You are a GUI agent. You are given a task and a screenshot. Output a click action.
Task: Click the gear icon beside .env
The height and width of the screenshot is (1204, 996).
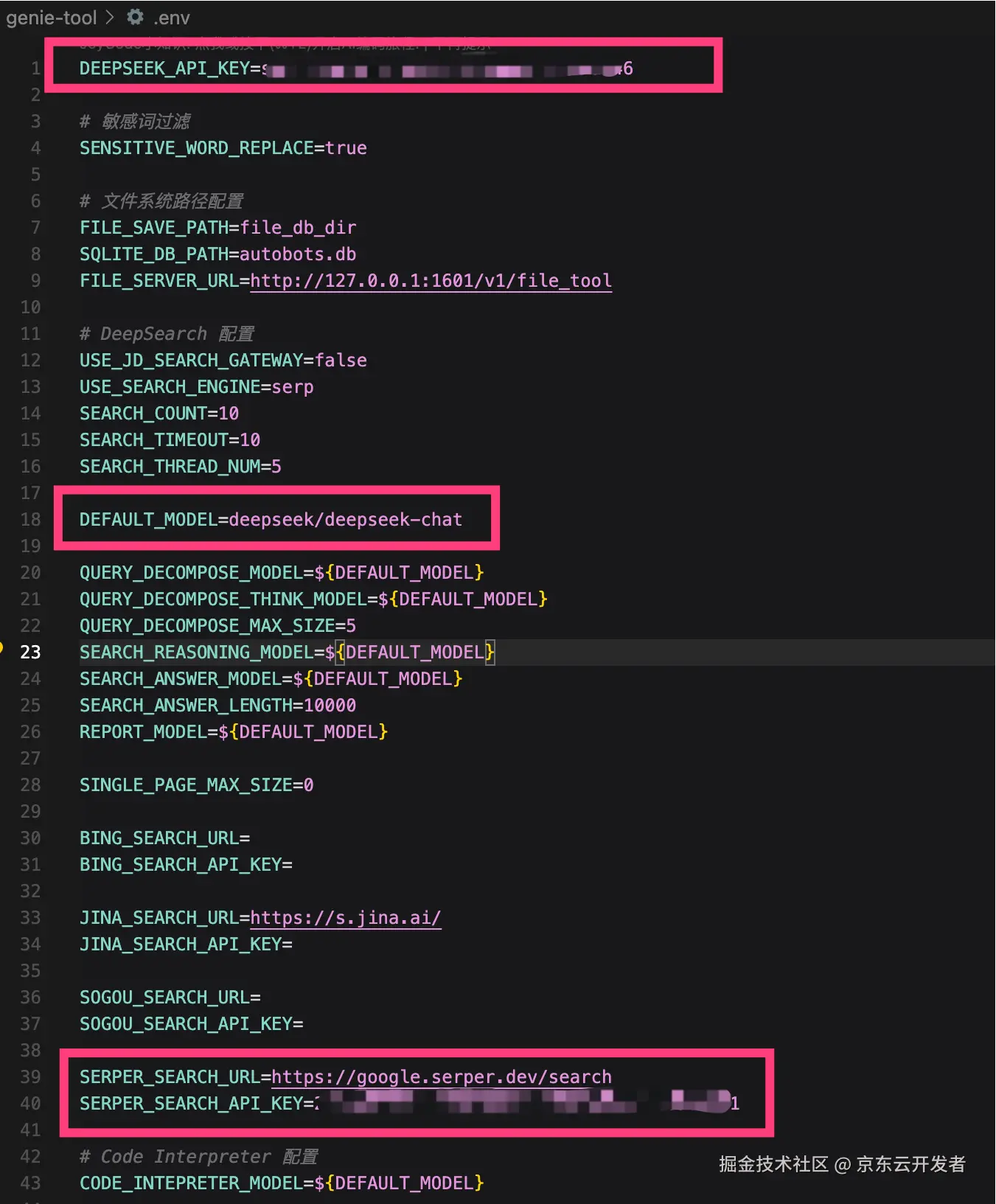point(135,17)
